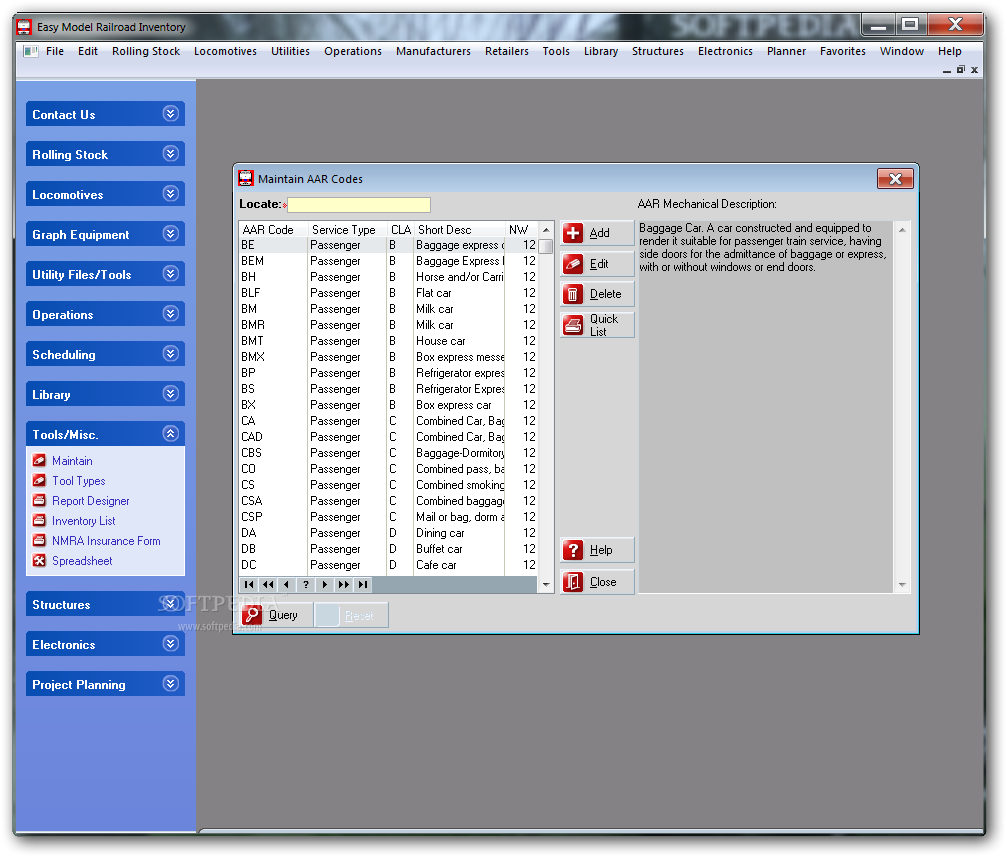Click the Report Designer printer icon
This screenshot has width=1007, height=857.
pyautogui.click(x=39, y=500)
